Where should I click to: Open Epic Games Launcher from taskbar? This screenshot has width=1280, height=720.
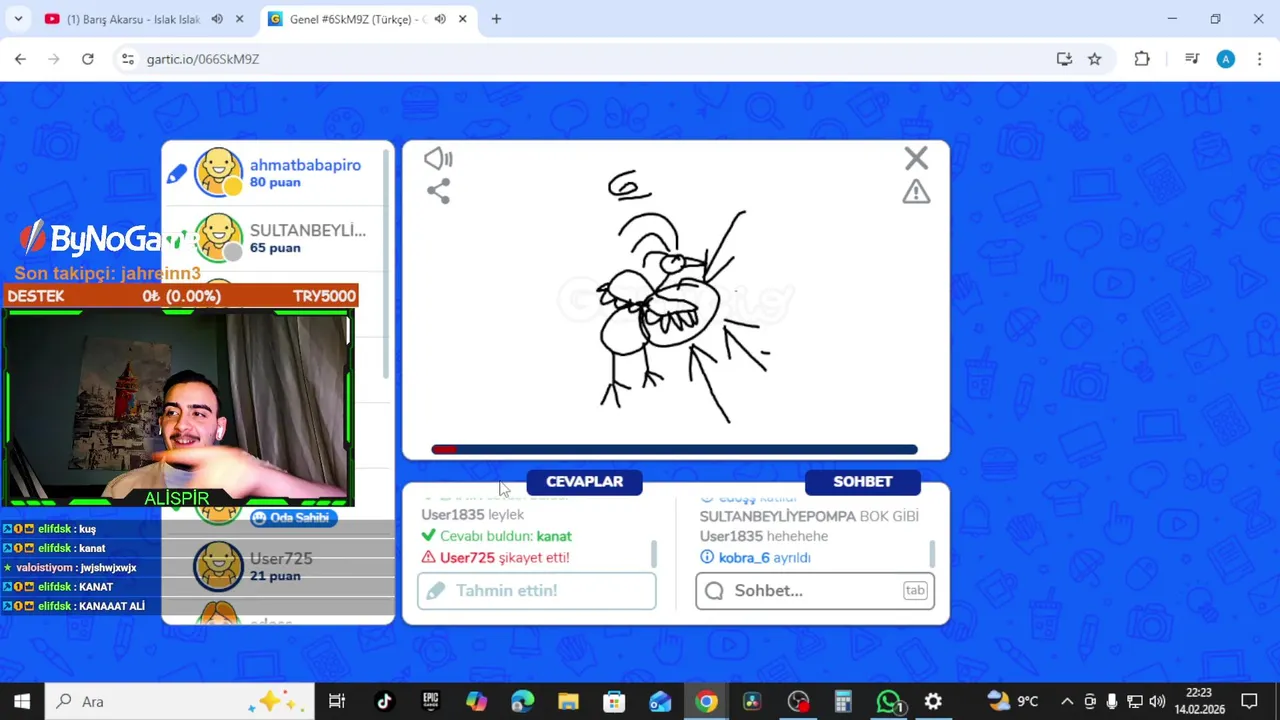[431, 701]
